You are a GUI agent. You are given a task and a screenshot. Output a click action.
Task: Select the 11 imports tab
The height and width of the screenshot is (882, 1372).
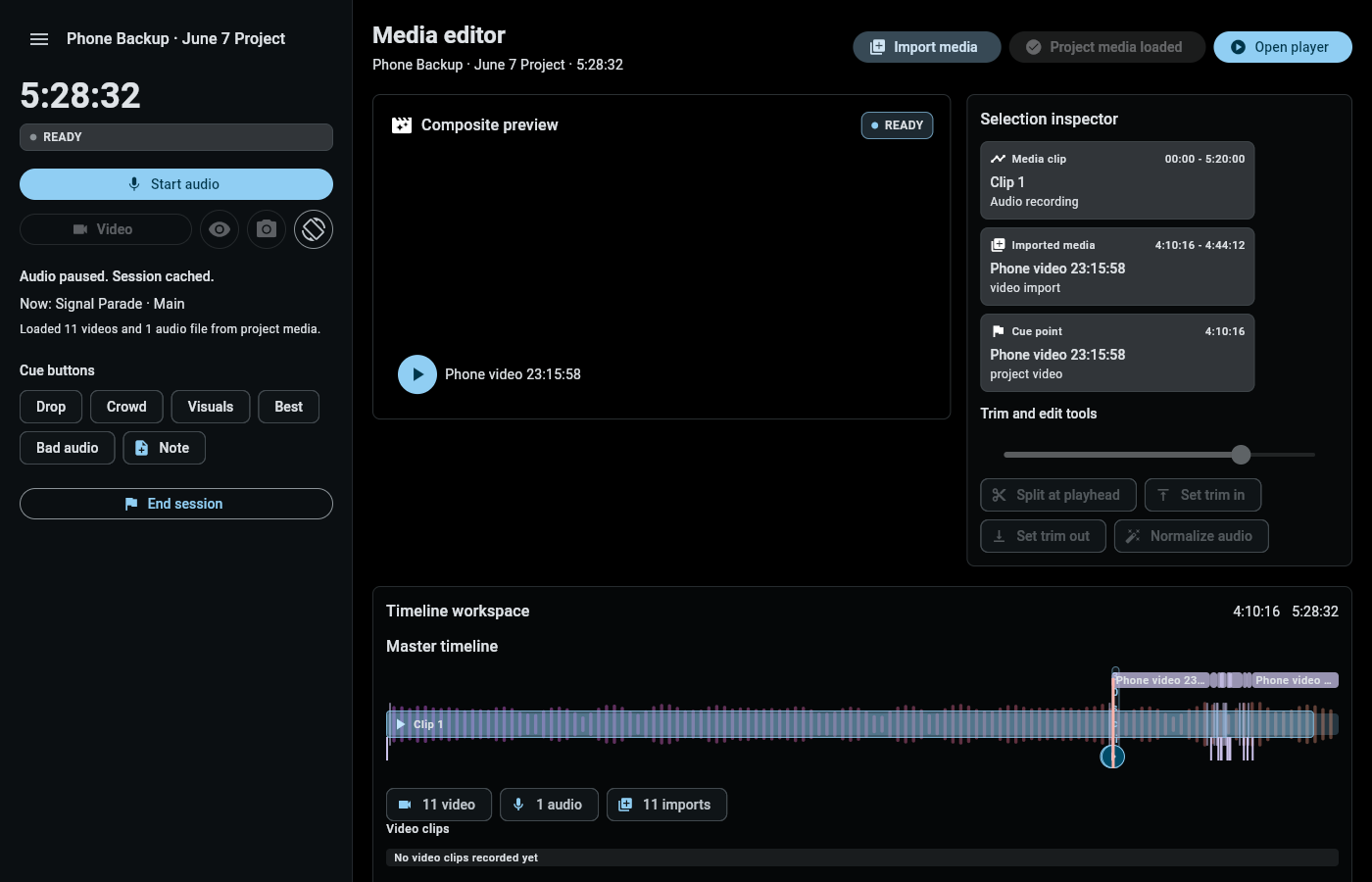point(666,805)
